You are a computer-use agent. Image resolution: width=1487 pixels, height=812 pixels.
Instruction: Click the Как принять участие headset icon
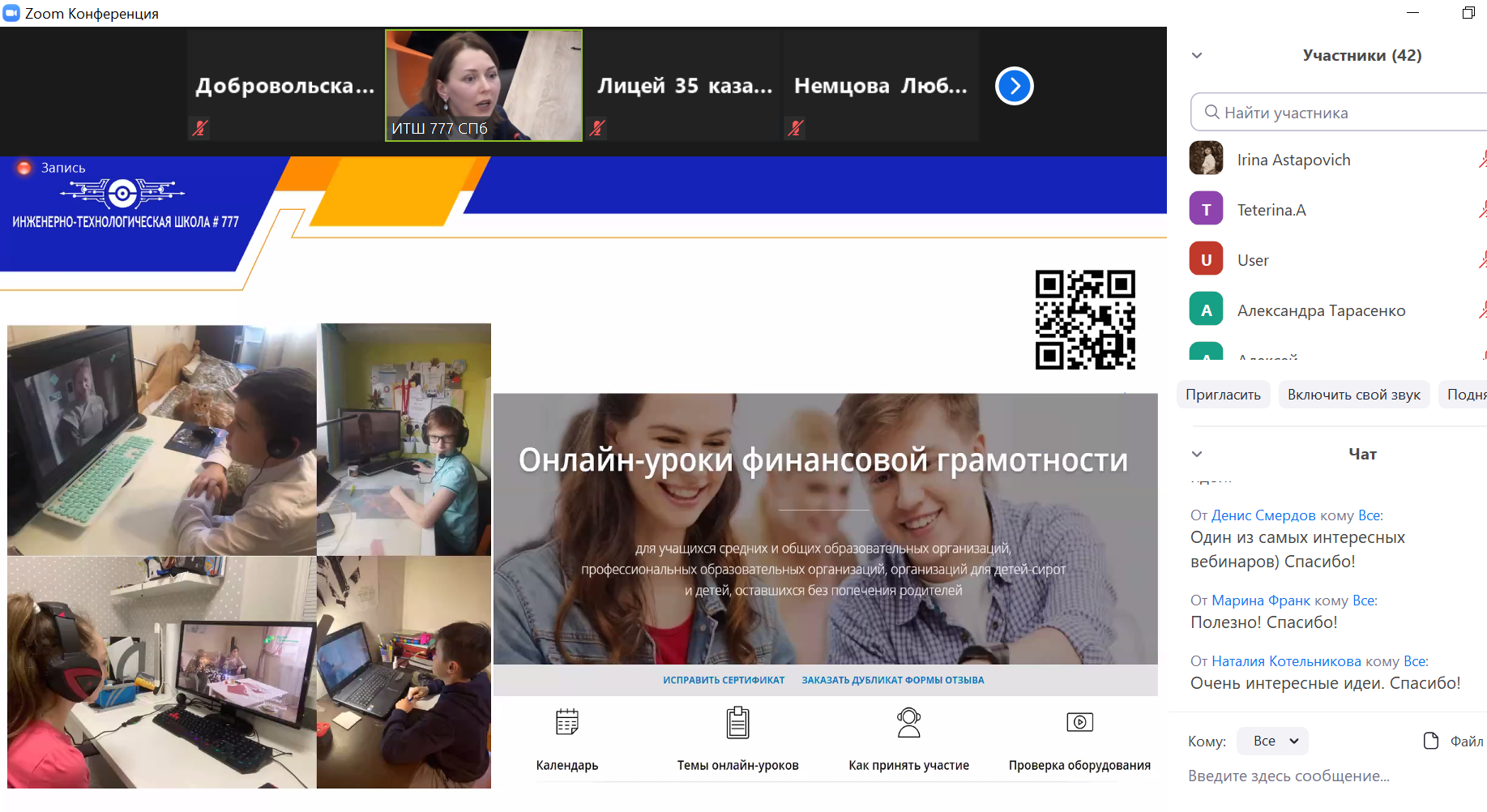[908, 722]
